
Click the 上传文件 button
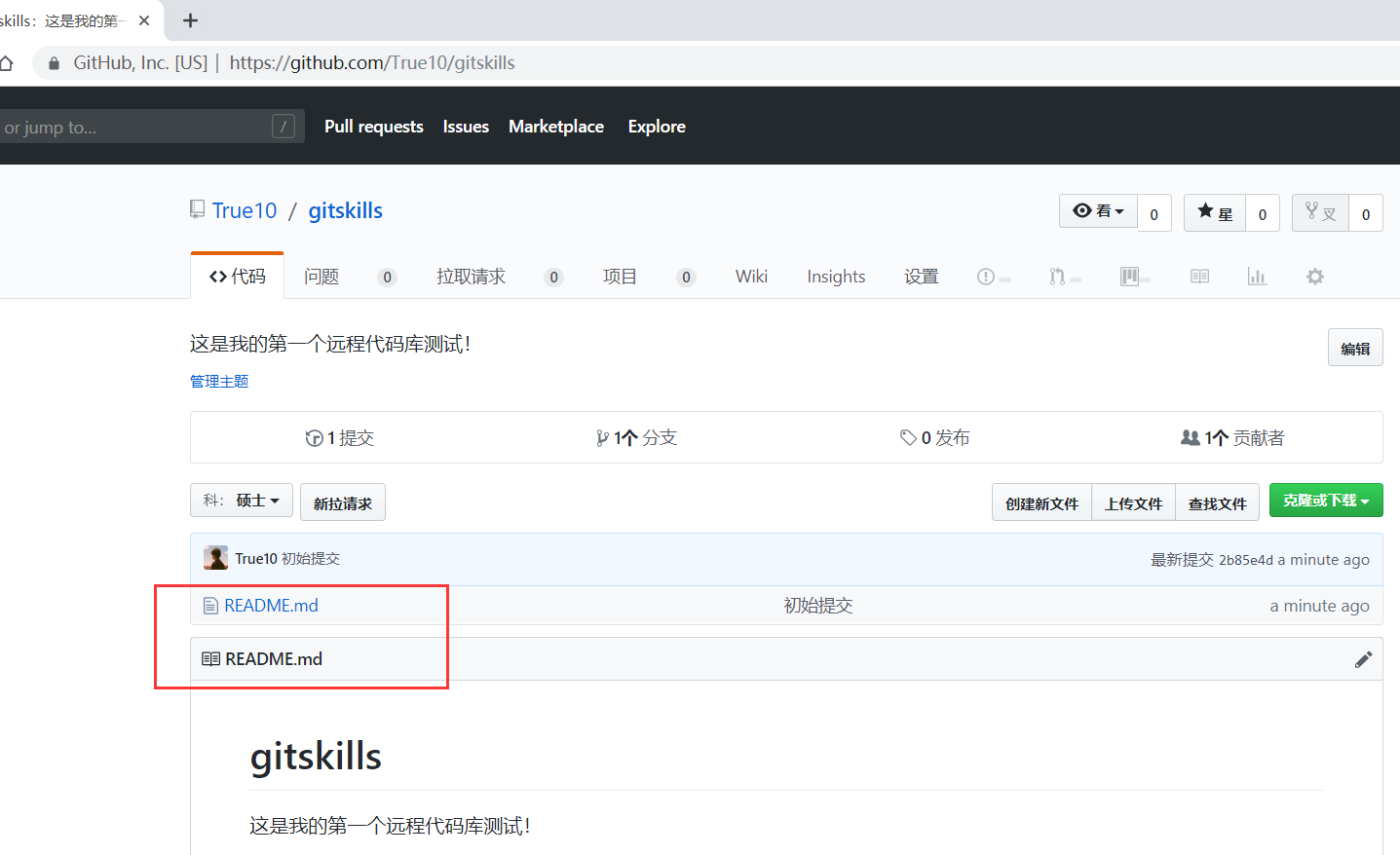tap(1133, 502)
